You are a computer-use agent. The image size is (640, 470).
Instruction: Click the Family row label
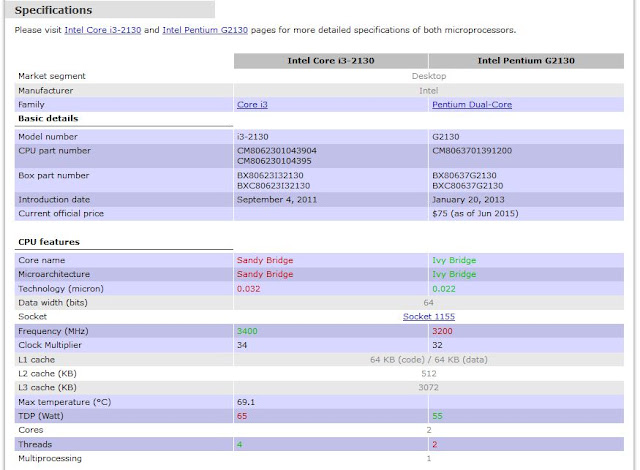pyautogui.click(x=31, y=104)
